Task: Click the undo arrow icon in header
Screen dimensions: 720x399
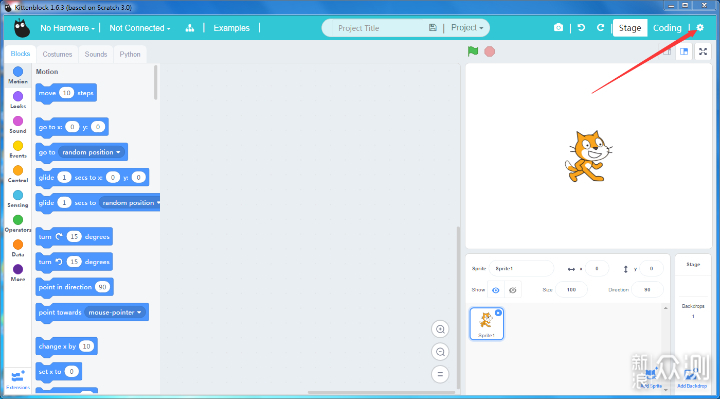Action: 581,28
